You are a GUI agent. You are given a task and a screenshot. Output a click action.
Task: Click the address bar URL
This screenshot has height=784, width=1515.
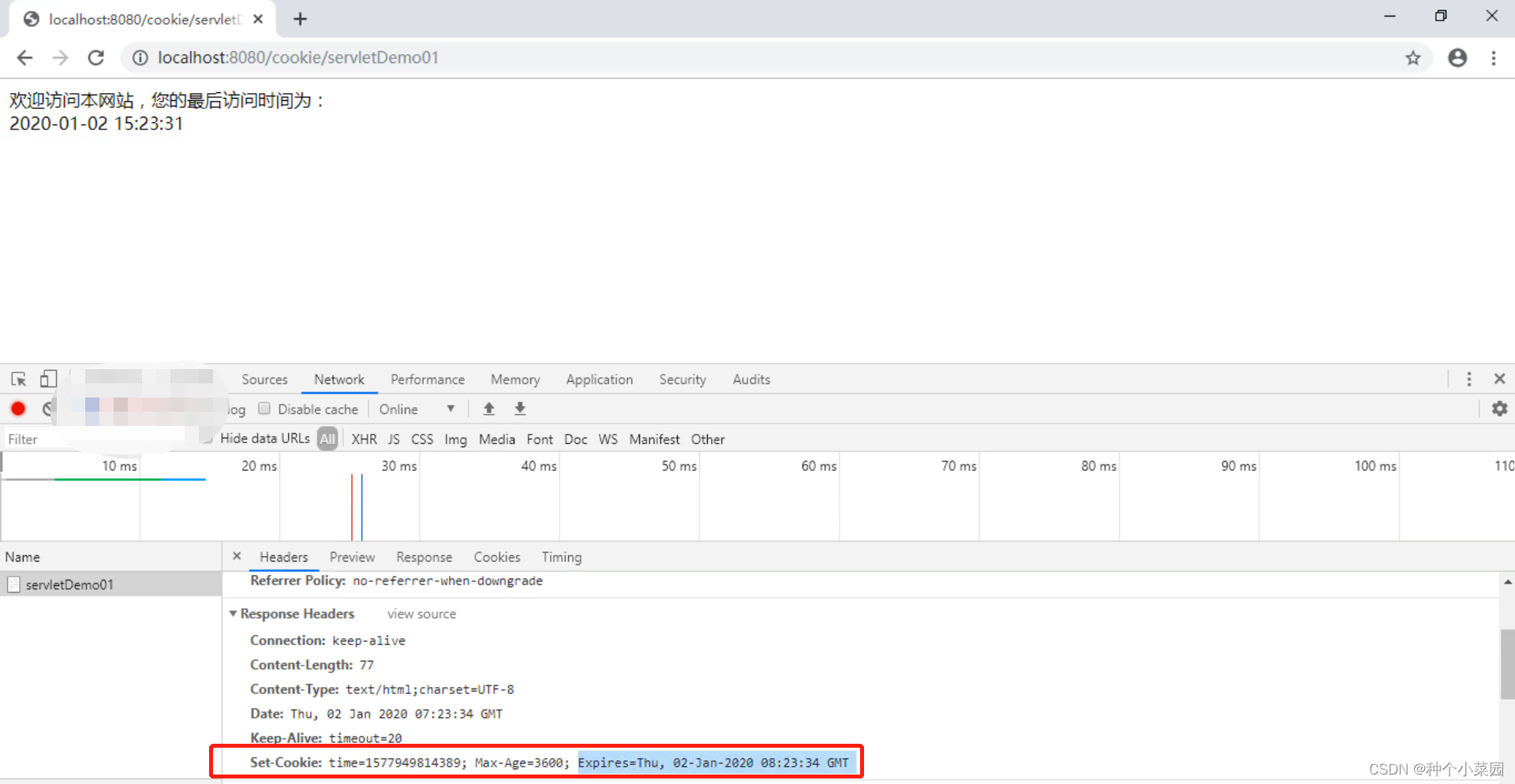(x=298, y=57)
